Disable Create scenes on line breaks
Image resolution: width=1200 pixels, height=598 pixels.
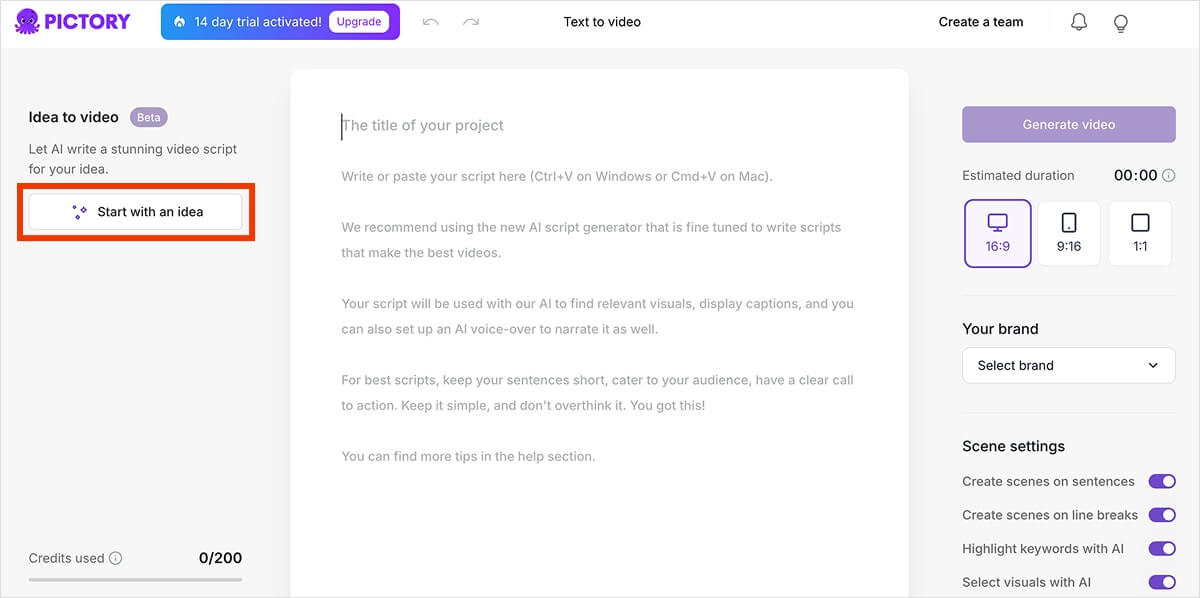click(1162, 515)
